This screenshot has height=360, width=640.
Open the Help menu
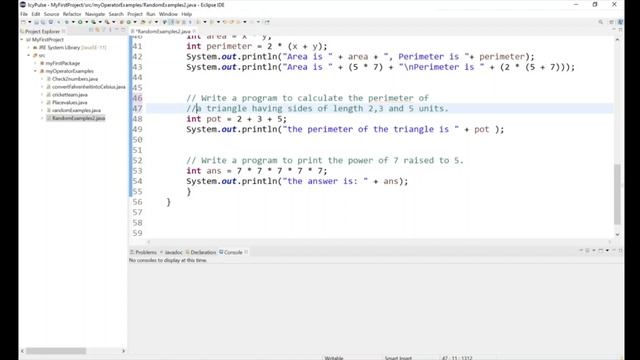click(187, 14)
